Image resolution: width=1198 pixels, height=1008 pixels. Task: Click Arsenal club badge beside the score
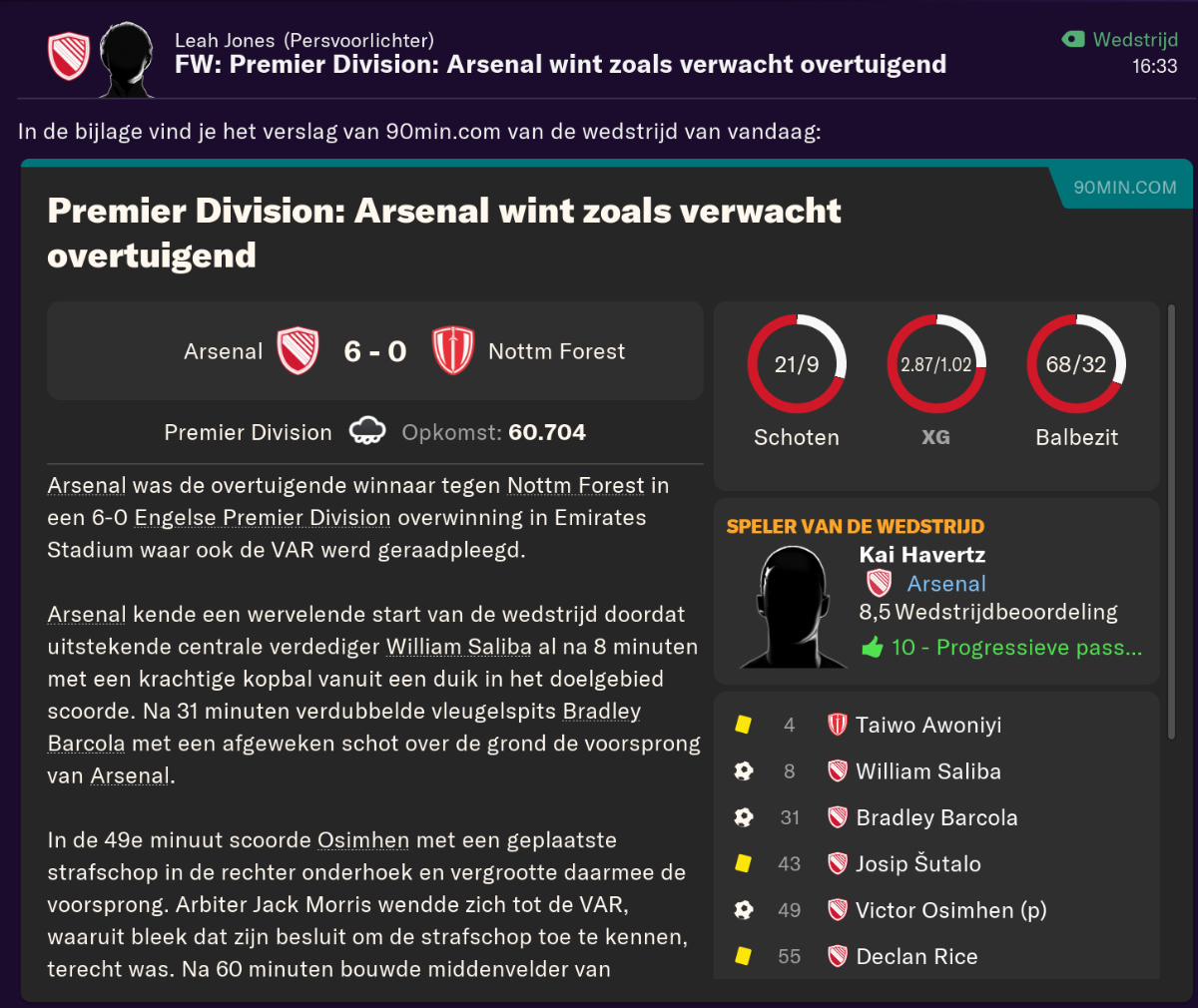coord(298,351)
